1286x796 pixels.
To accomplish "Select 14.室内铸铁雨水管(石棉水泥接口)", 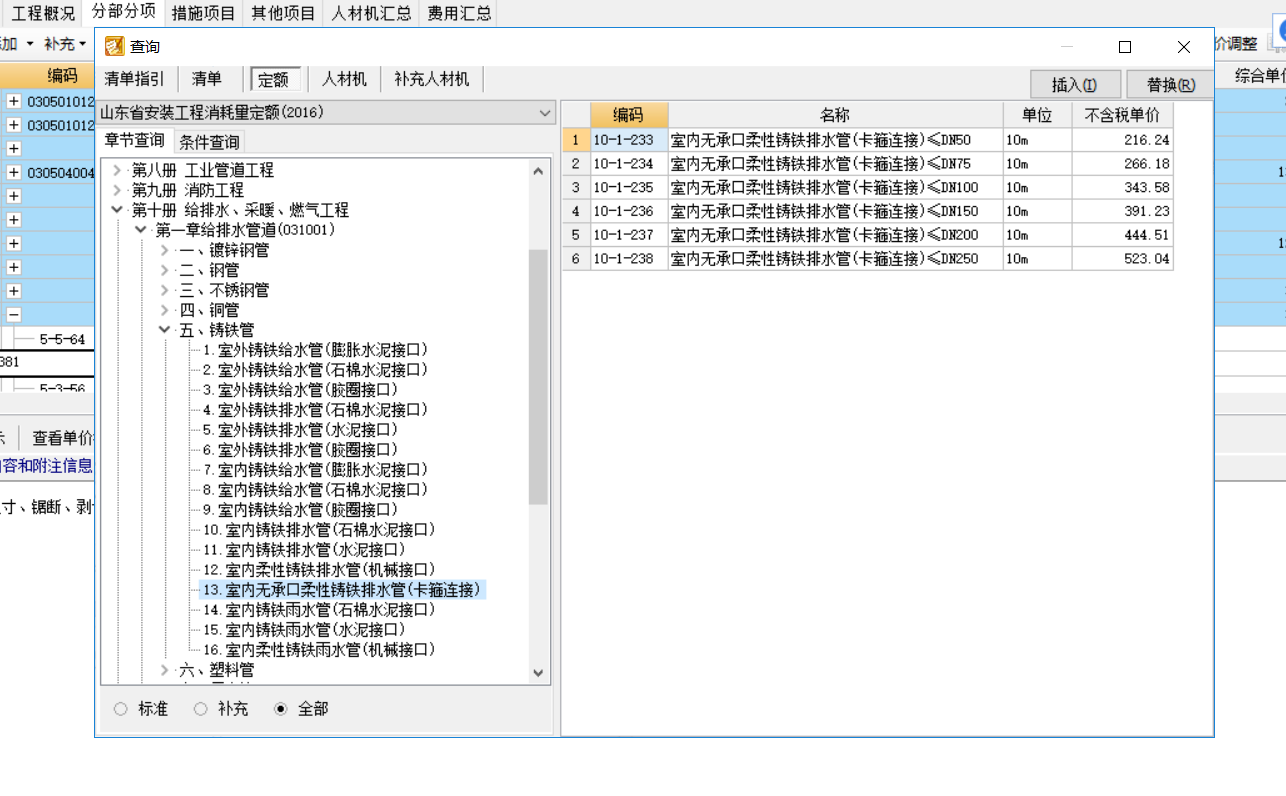I will [x=319, y=610].
